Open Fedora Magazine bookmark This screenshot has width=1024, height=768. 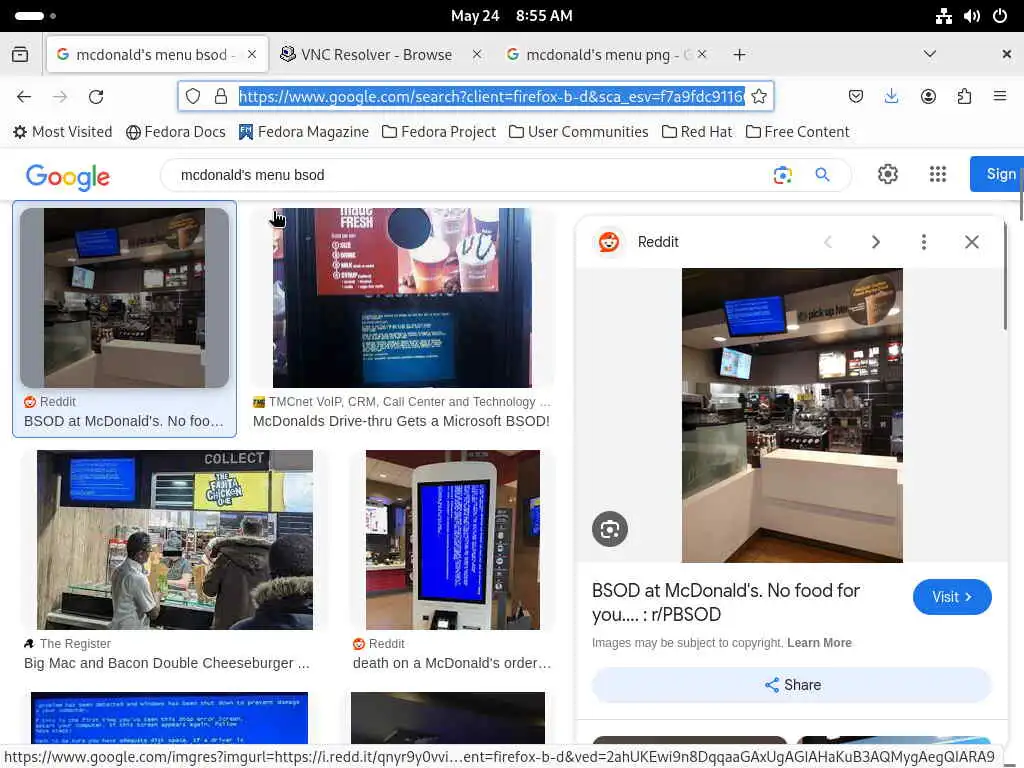coord(304,132)
